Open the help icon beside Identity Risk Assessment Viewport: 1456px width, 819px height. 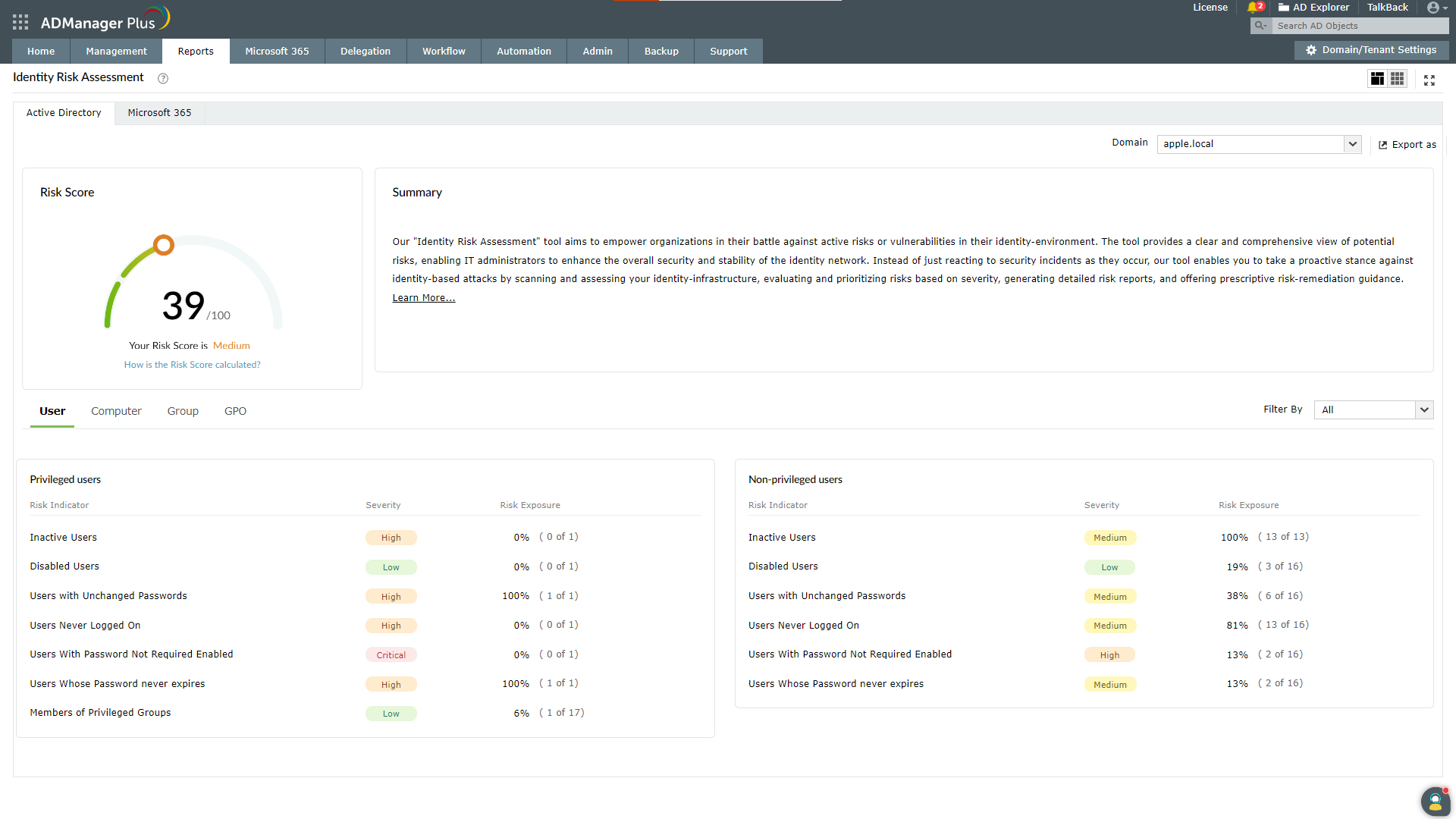point(162,78)
